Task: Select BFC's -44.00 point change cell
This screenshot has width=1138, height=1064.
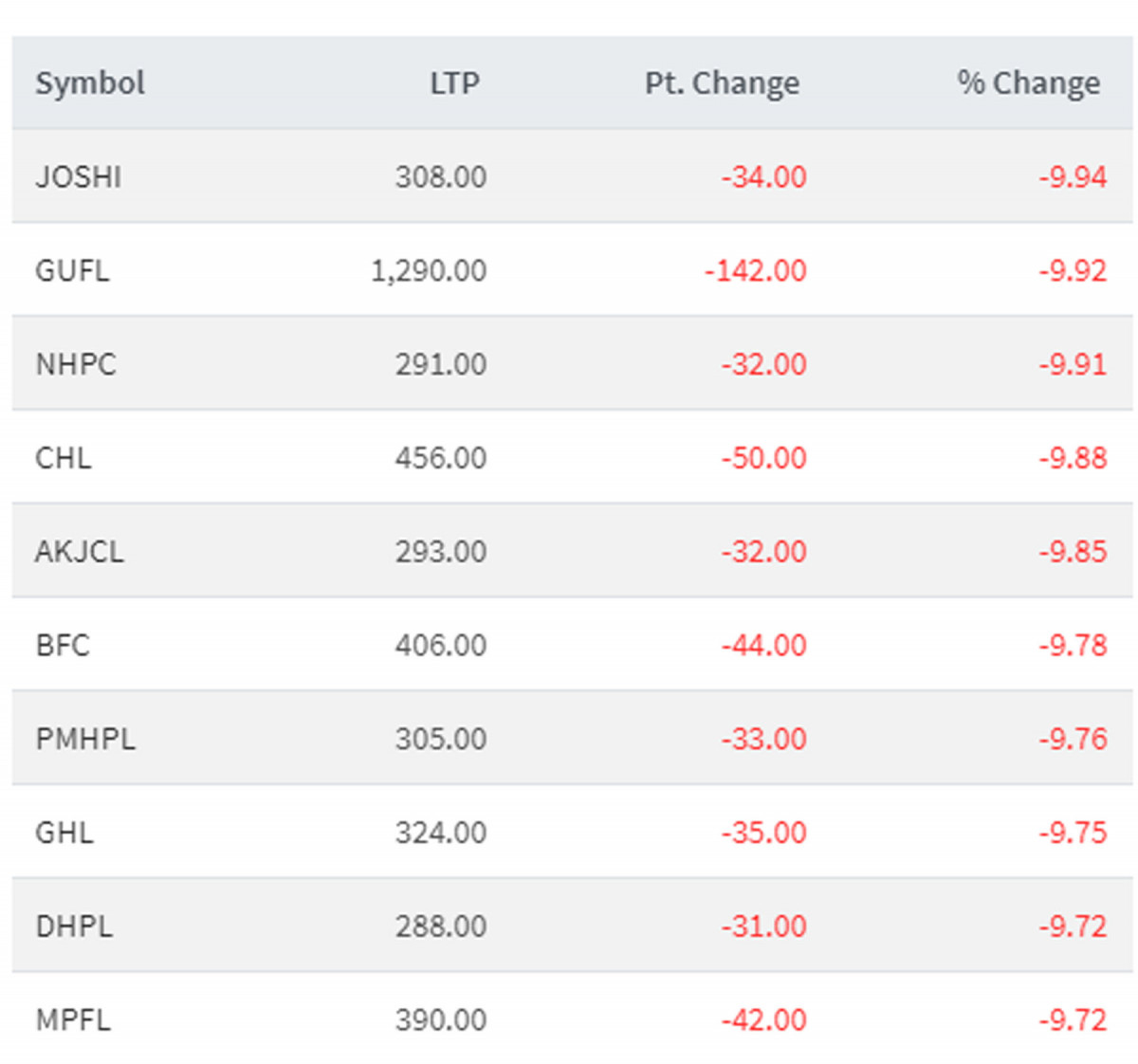Action: point(763,646)
